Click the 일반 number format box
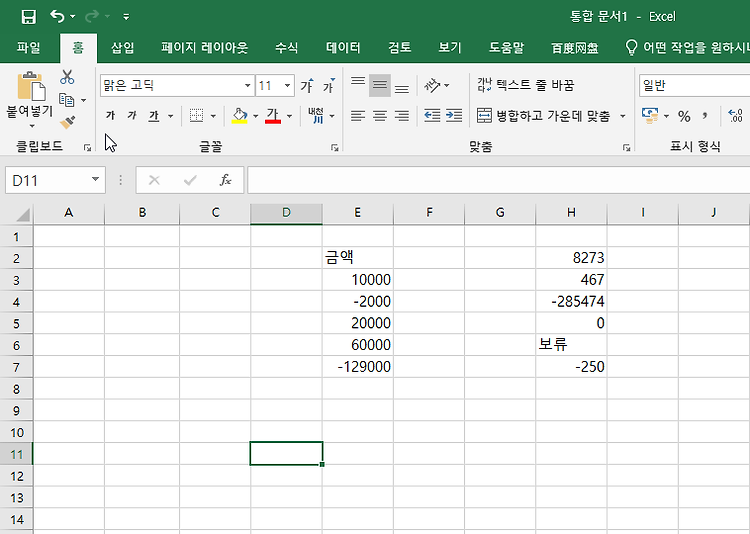The width and height of the screenshot is (750, 534). point(694,86)
